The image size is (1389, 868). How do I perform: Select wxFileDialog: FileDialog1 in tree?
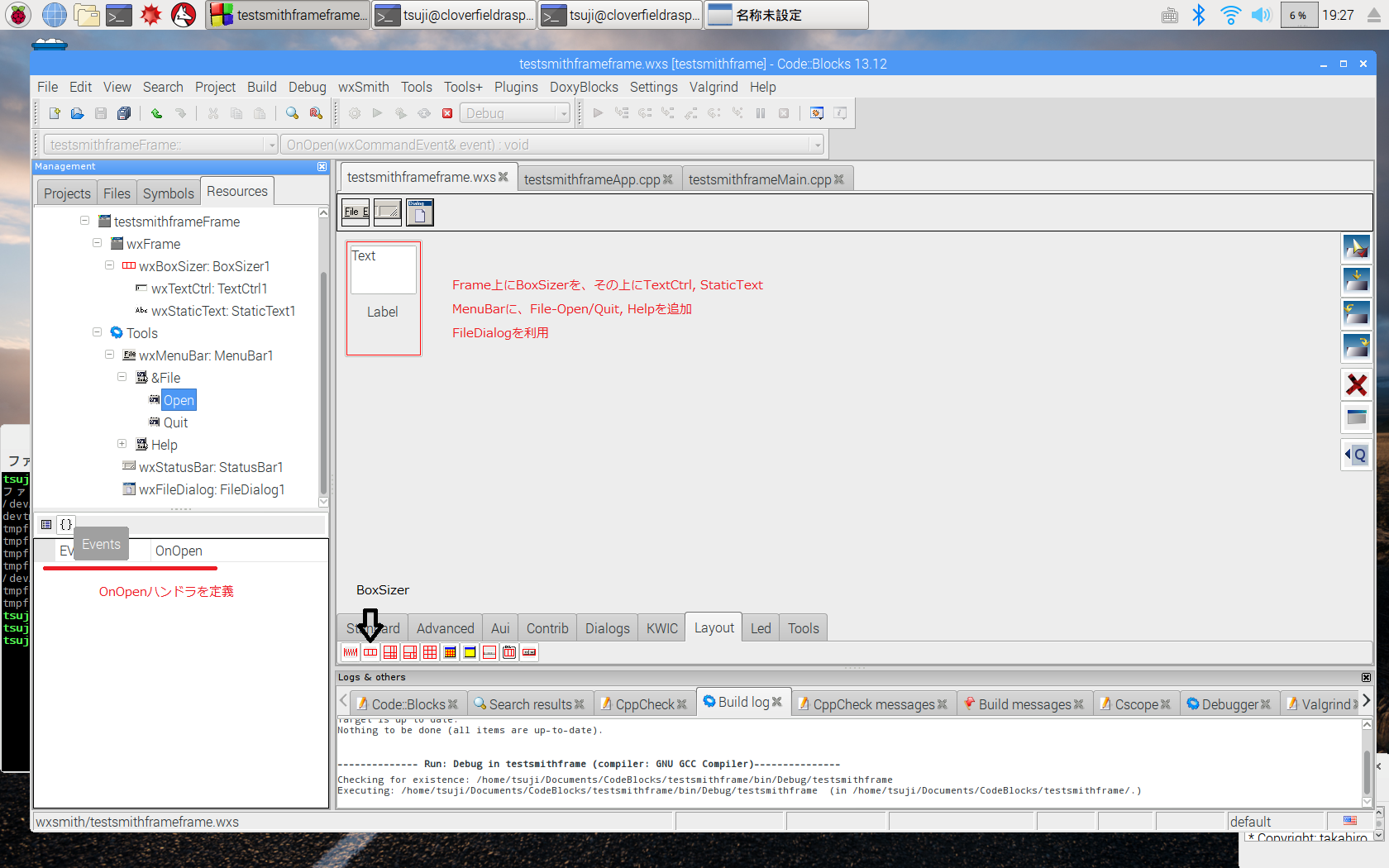click(x=212, y=489)
